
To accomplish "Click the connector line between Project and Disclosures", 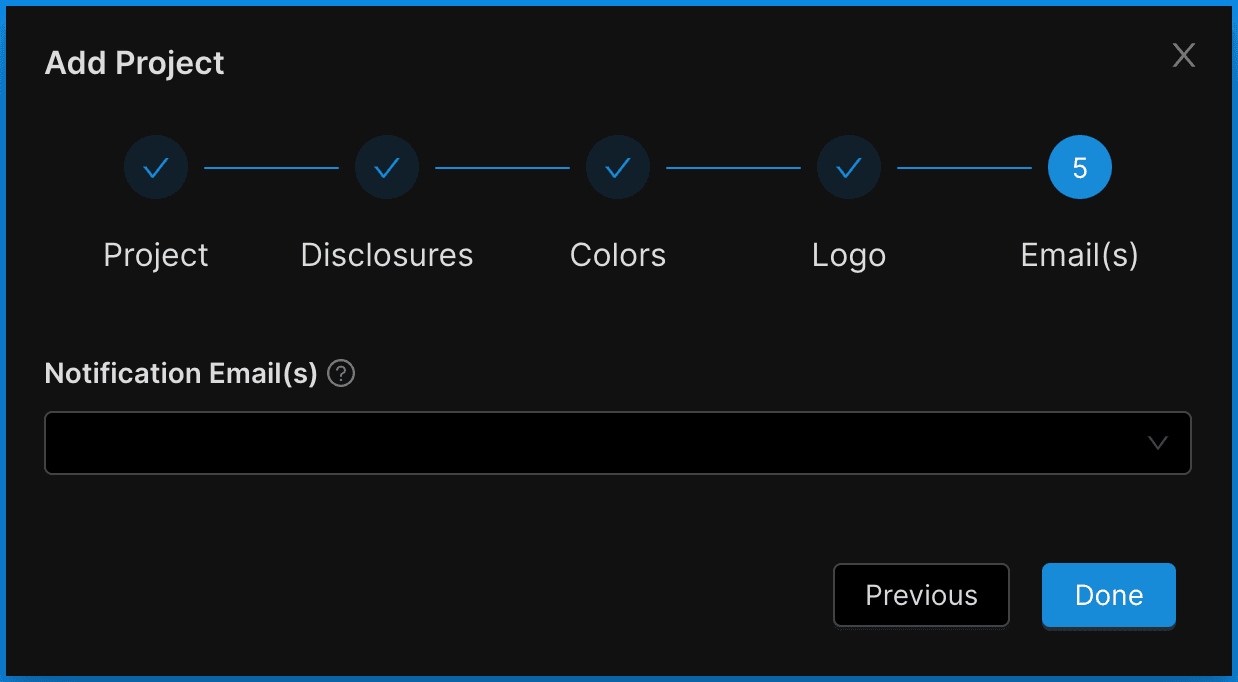I will tap(271, 168).
